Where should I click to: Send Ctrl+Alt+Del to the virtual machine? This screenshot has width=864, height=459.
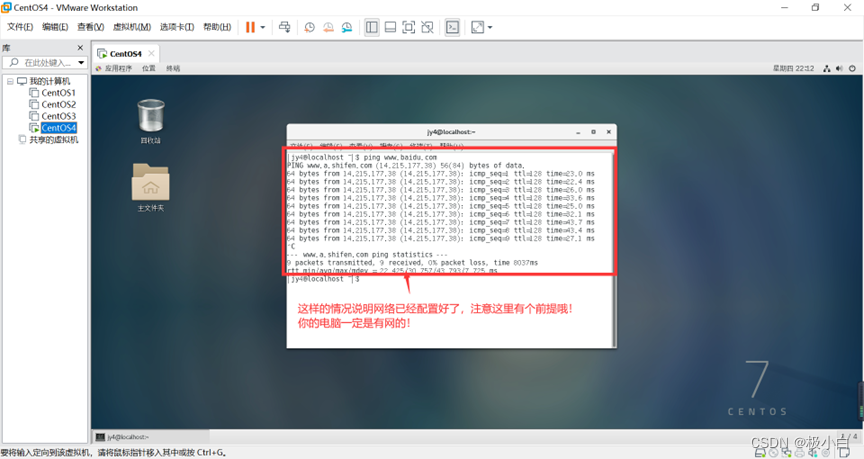coord(284,27)
